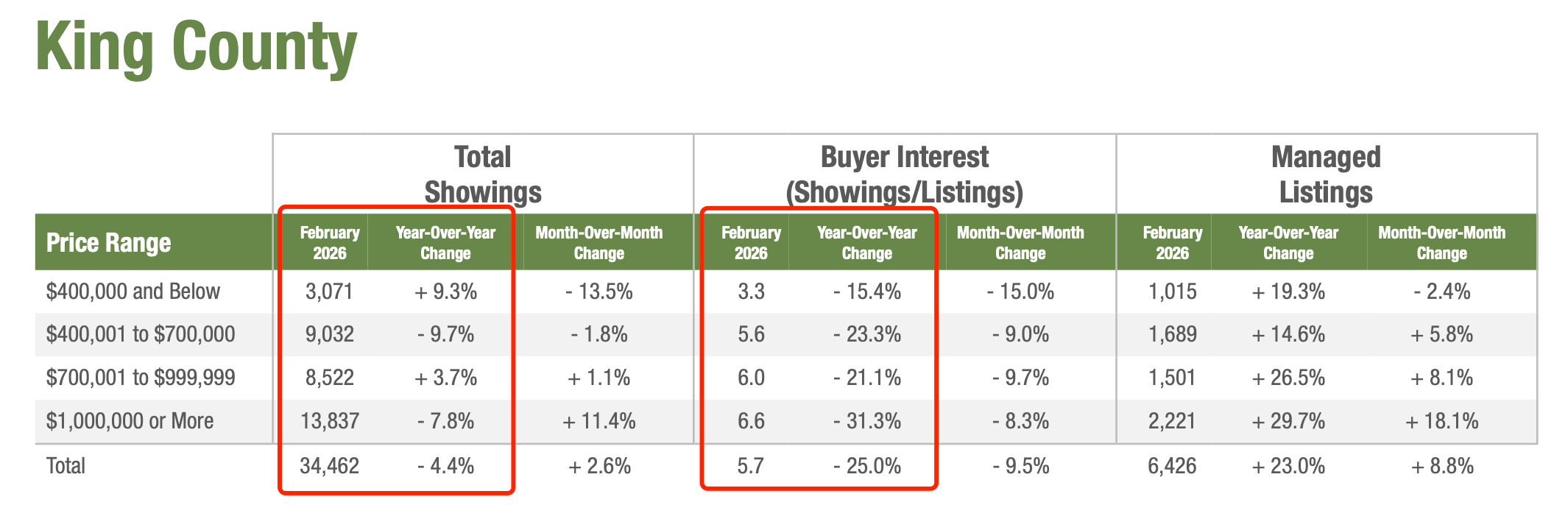Click the -25.0% buyer interest total cell
This screenshot has height=505, width=1568.
point(867,466)
